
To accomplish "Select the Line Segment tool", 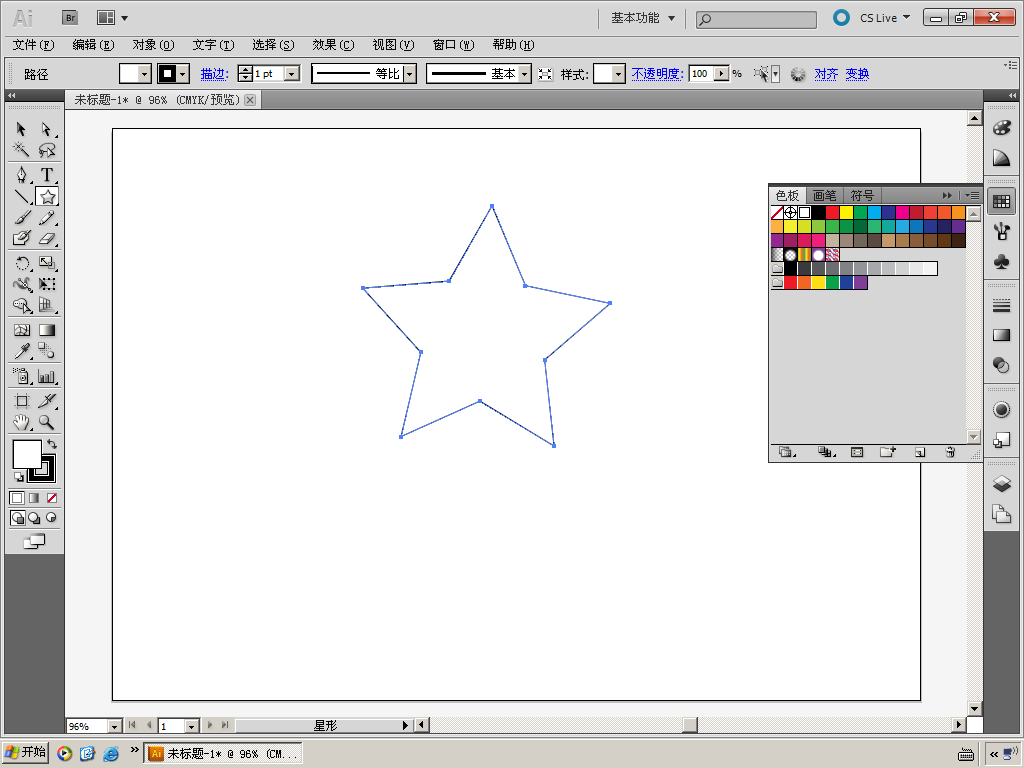I will pyautogui.click(x=22, y=197).
